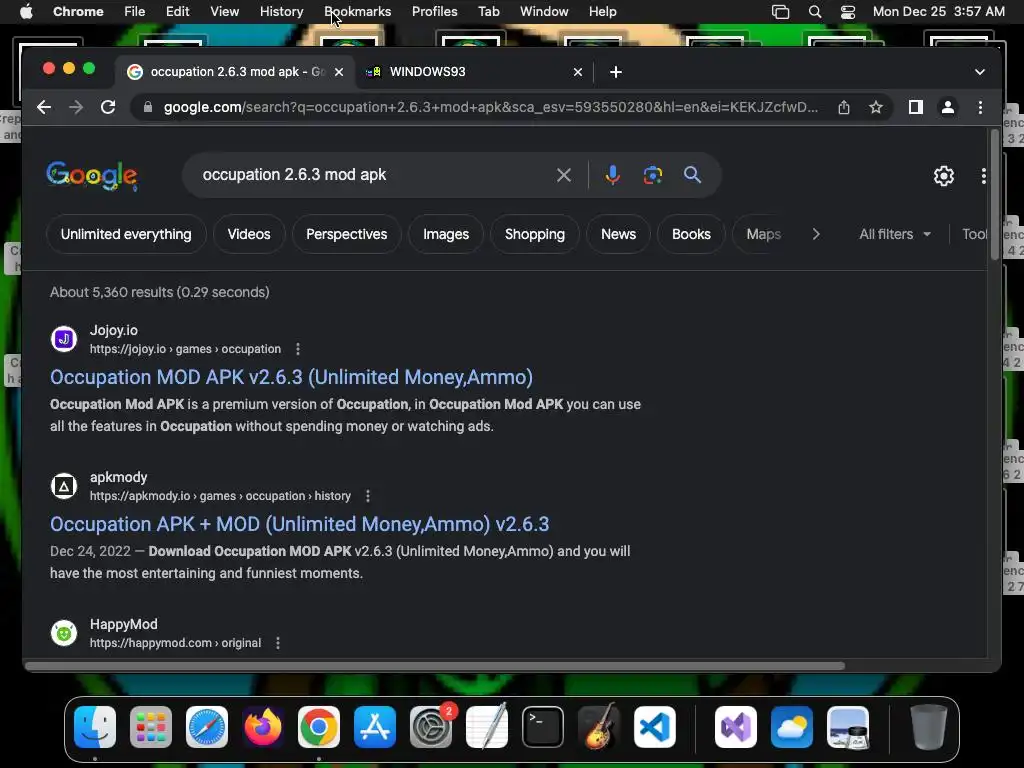This screenshot has width=1024, height=768.
Task: Search by image with Google Lens
Action: pyautogui.click(x=652, y=175)
